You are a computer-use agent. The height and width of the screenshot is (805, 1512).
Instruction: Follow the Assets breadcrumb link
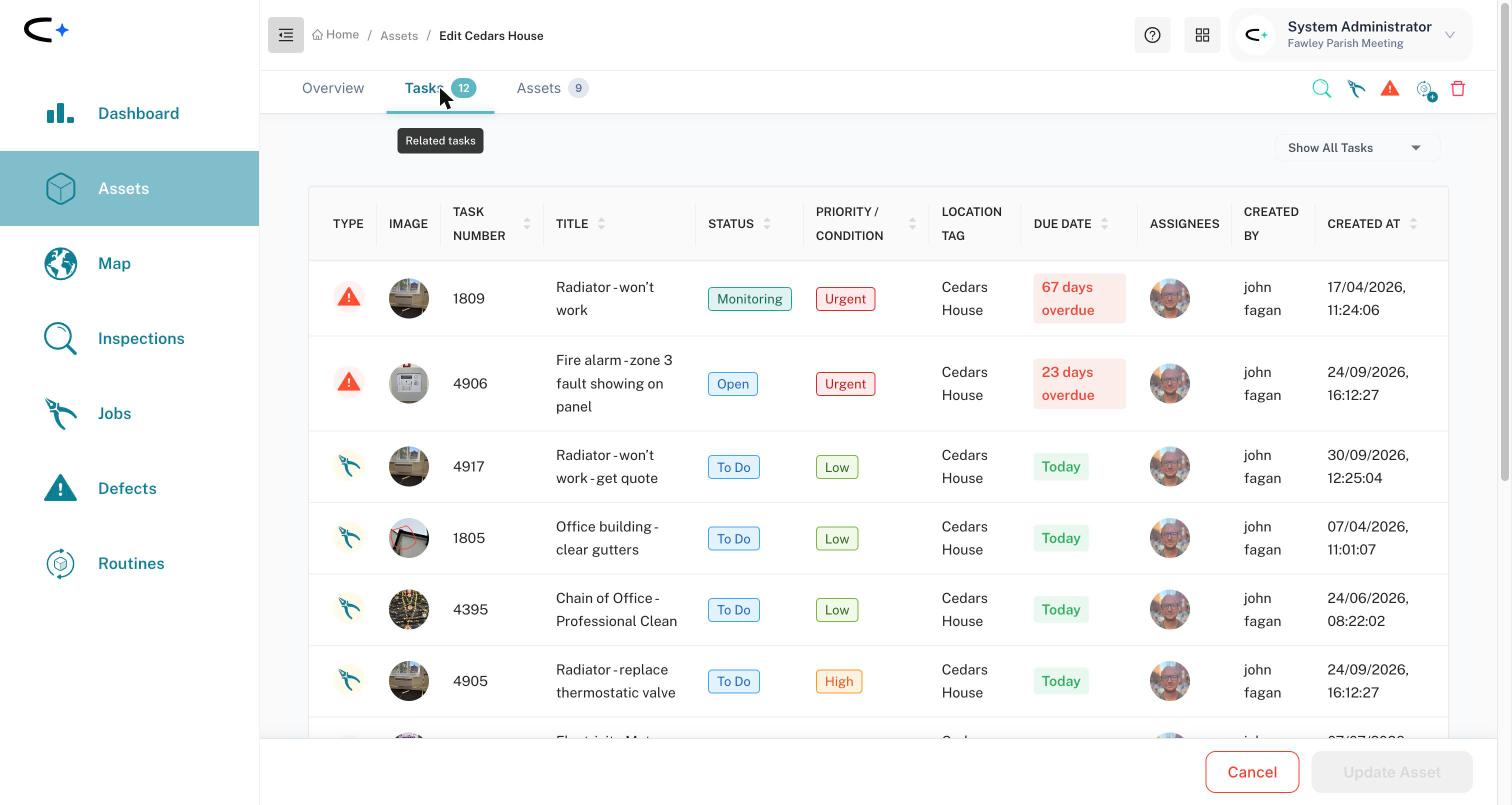coord(399,36)
